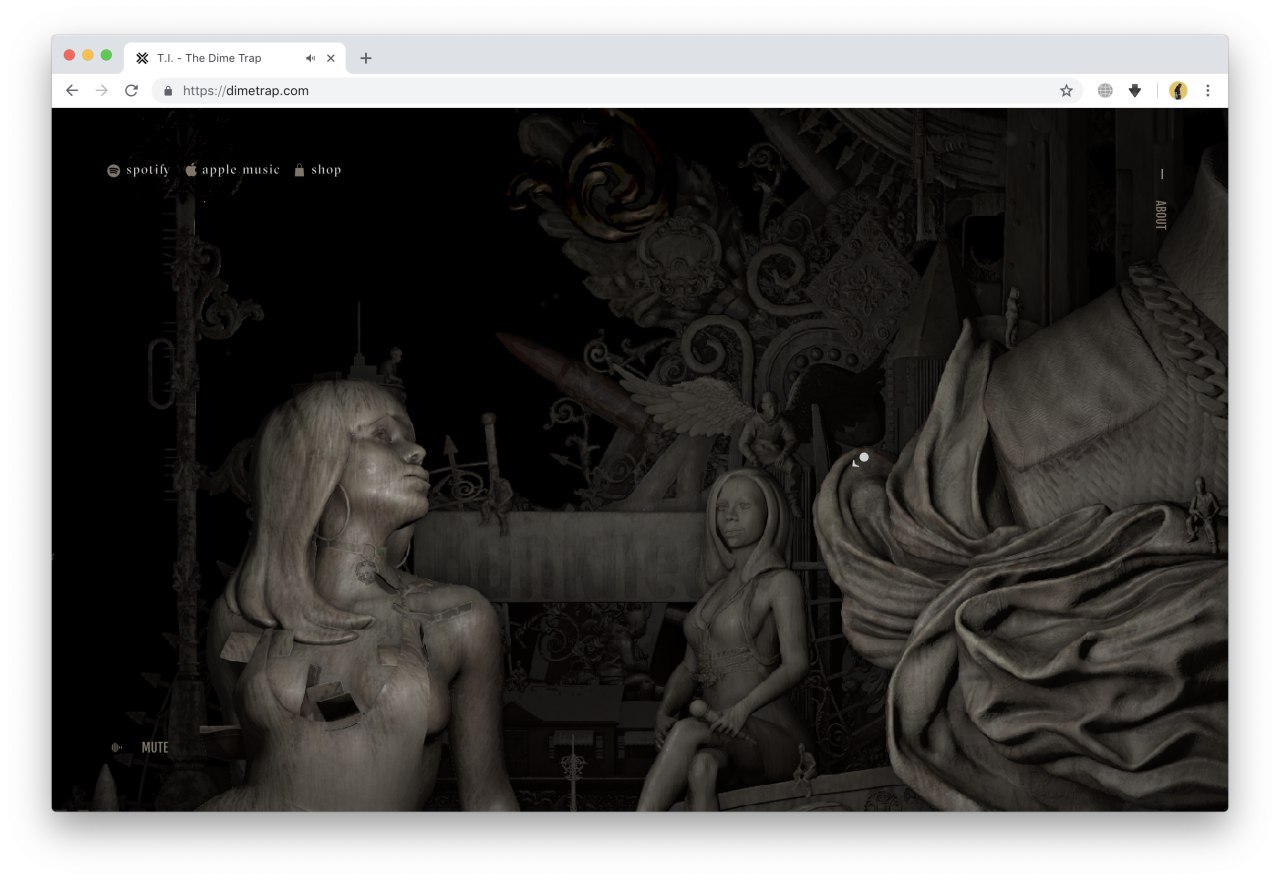Mute tab via the speaker icon
The width and height of the screenshot is (1280, 880).
click(x=311, y=58)
